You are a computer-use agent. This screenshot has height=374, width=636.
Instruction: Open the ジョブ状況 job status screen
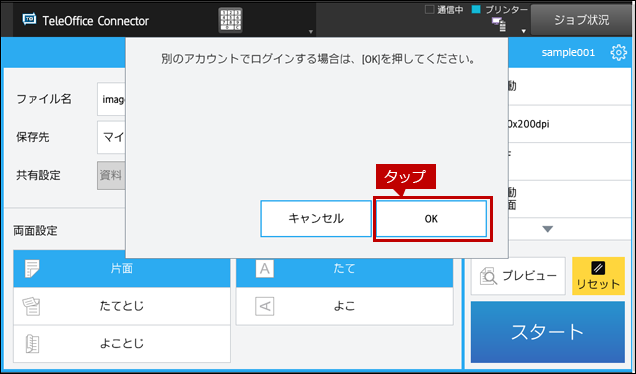click(x=581, y=20)
